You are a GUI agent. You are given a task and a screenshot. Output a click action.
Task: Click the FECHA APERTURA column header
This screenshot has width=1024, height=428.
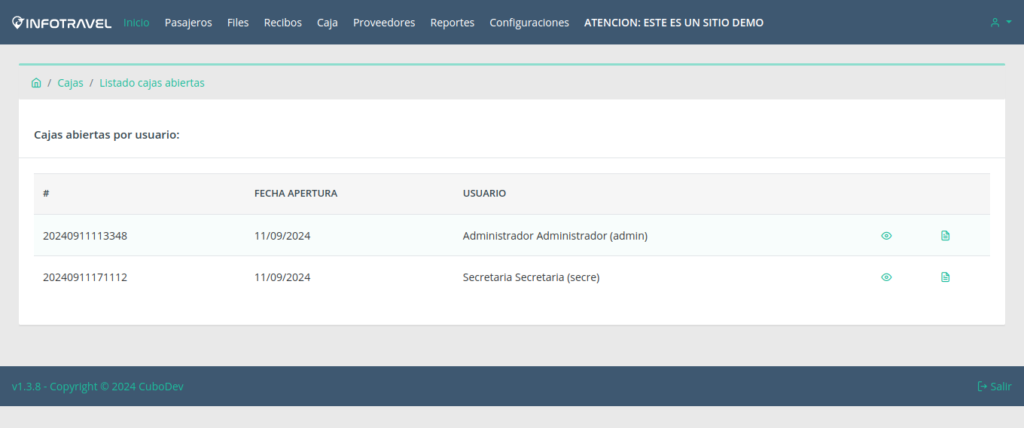[x=295, y=193]
